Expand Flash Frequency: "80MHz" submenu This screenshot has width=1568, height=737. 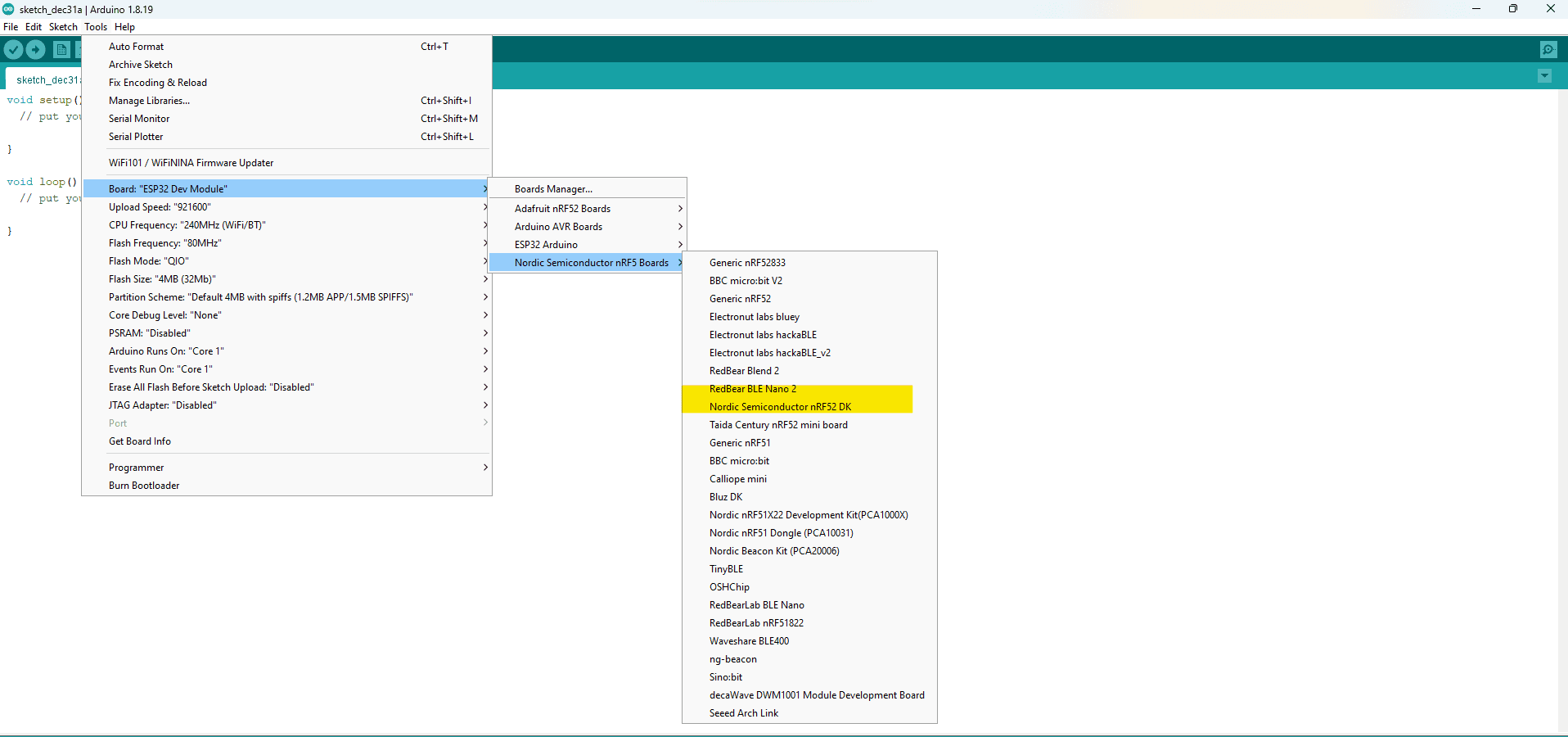point(286,243)
